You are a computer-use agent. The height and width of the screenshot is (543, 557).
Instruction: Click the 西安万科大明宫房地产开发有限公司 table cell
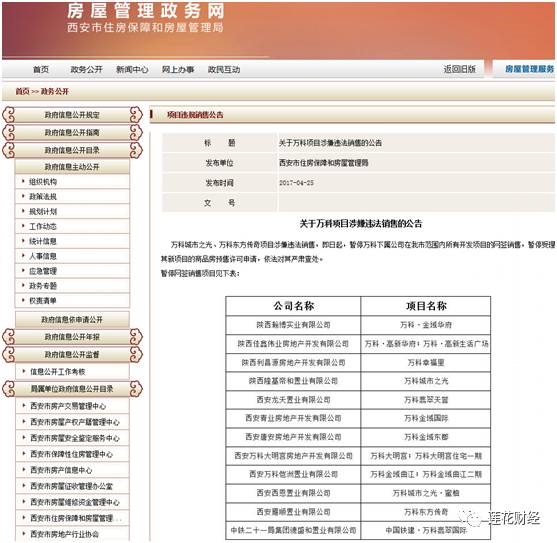pos(293,456)
